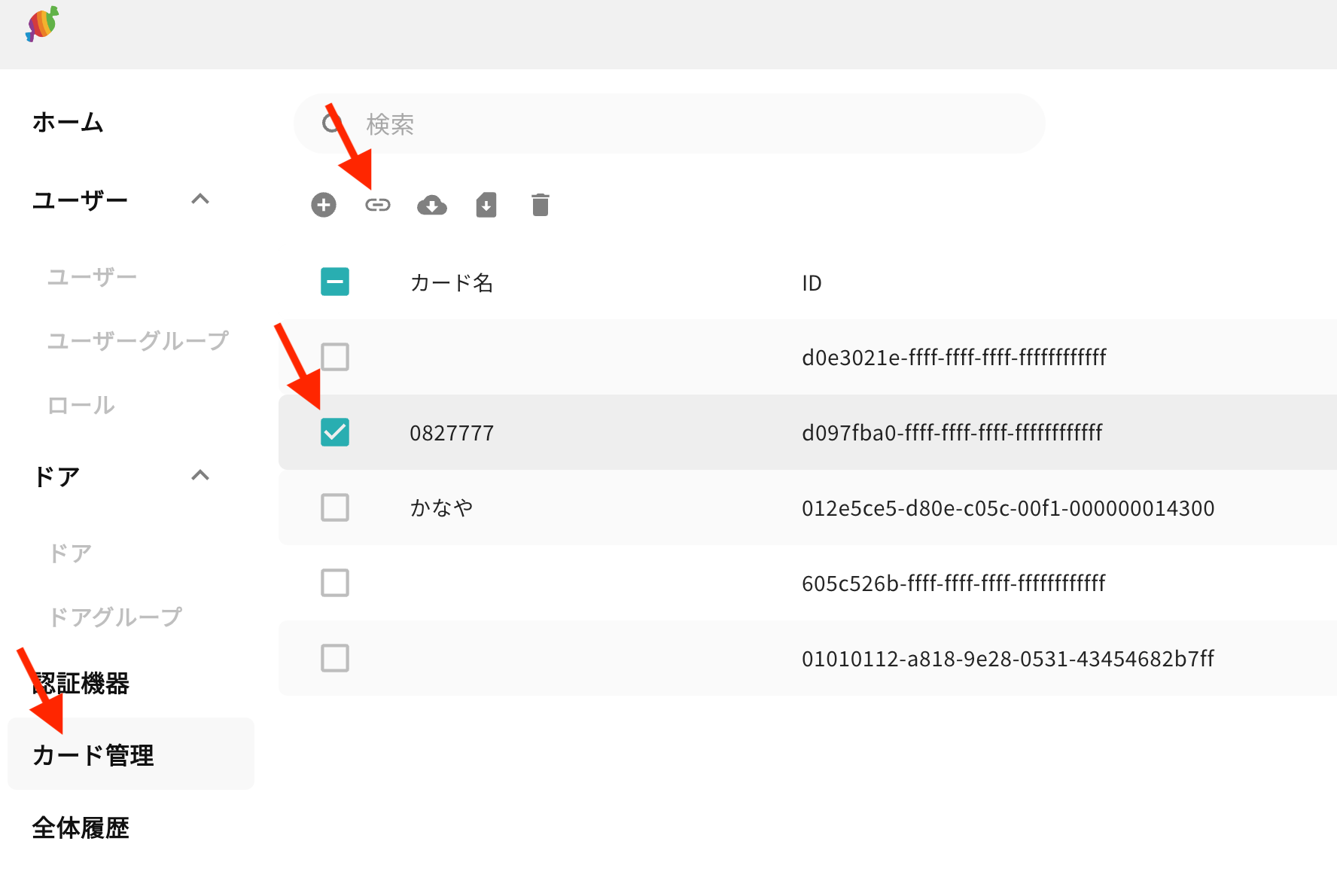The width and height of the screenshot is (1337, 896).
Task: Collapse the ドア section chevron
Action: pyautogui.click(x=200, y=476)
